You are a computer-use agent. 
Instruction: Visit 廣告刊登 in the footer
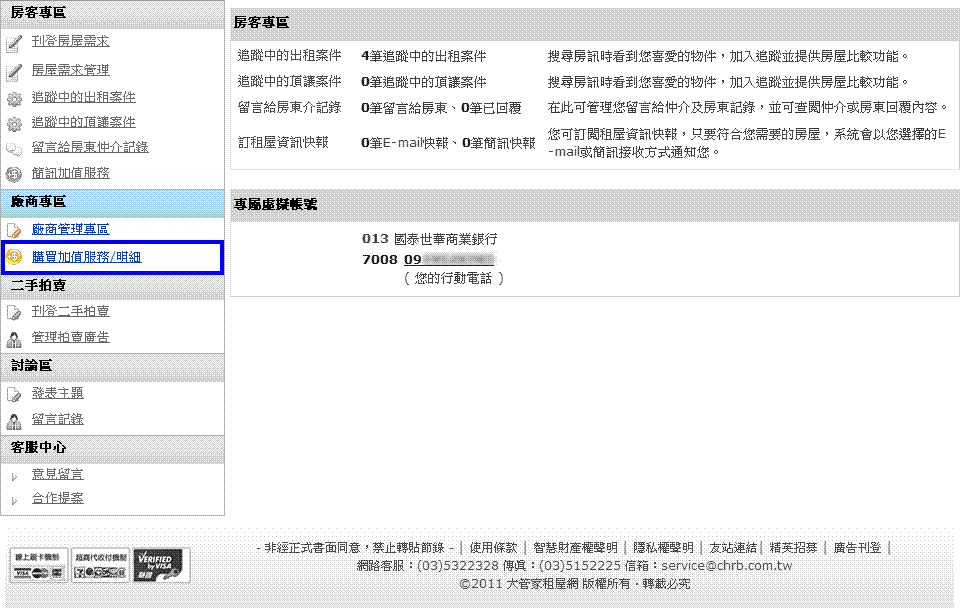857,548
